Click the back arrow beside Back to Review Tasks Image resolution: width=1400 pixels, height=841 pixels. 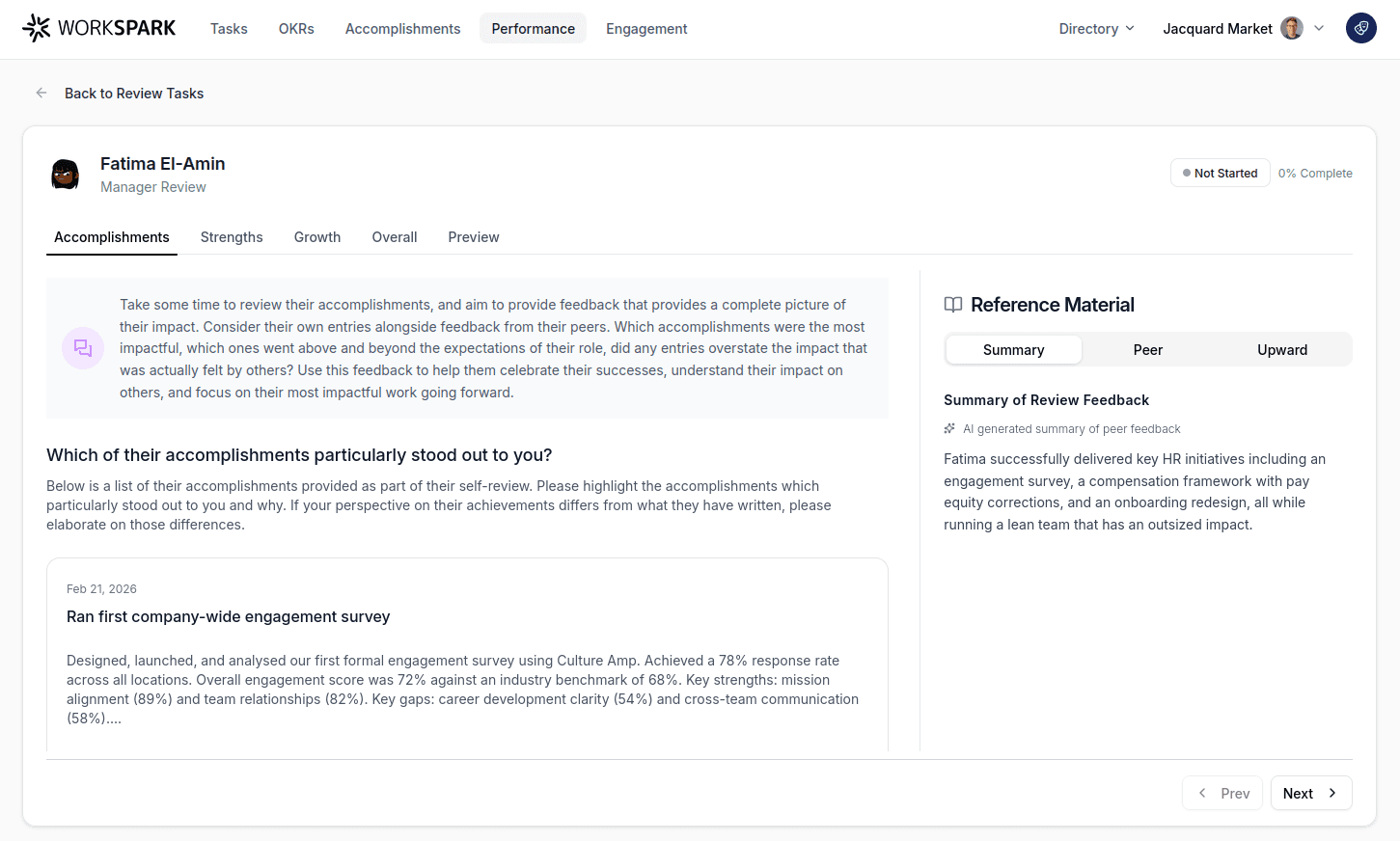[41, 93]
